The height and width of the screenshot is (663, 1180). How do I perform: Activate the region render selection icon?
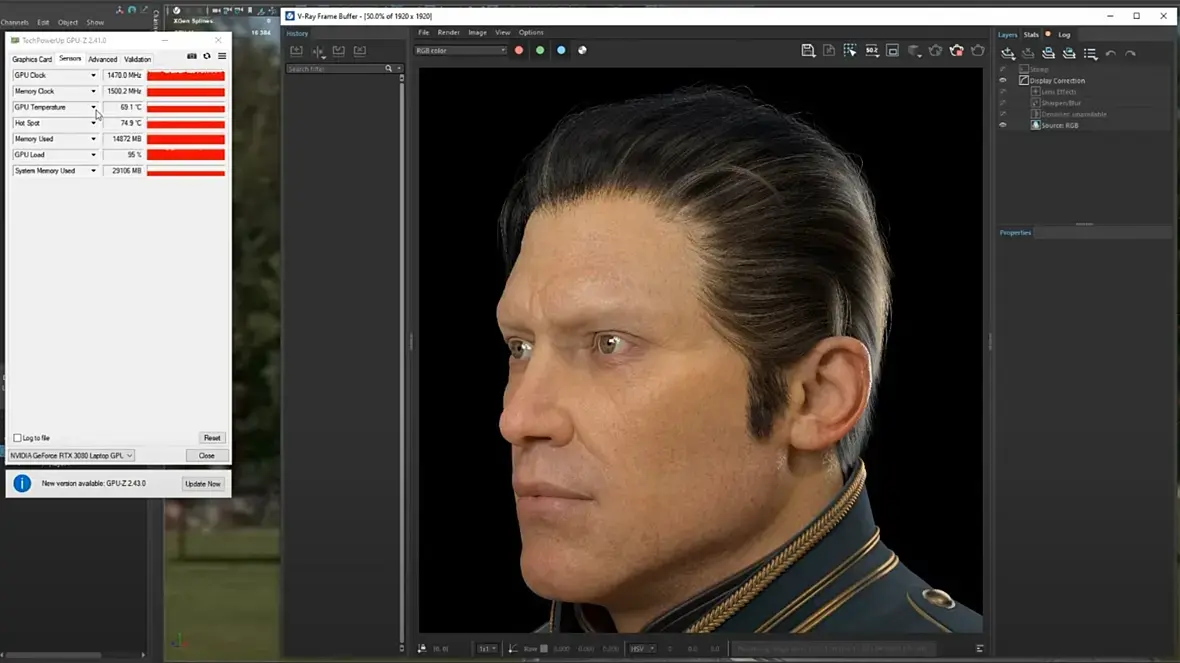(x=850, y=50)
